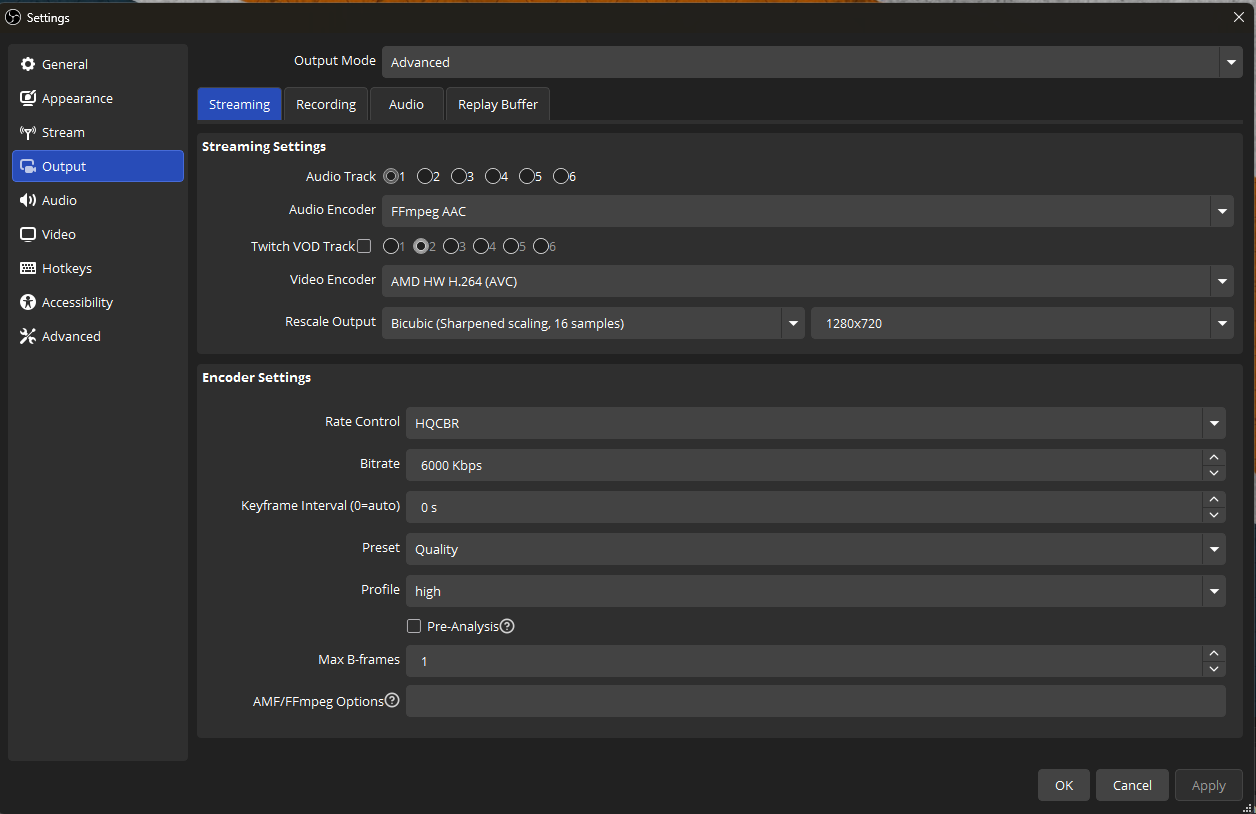Open the Rate Control HQCBR dropdown
This screenshot has width=1256, height=814.
(1213, 423)
